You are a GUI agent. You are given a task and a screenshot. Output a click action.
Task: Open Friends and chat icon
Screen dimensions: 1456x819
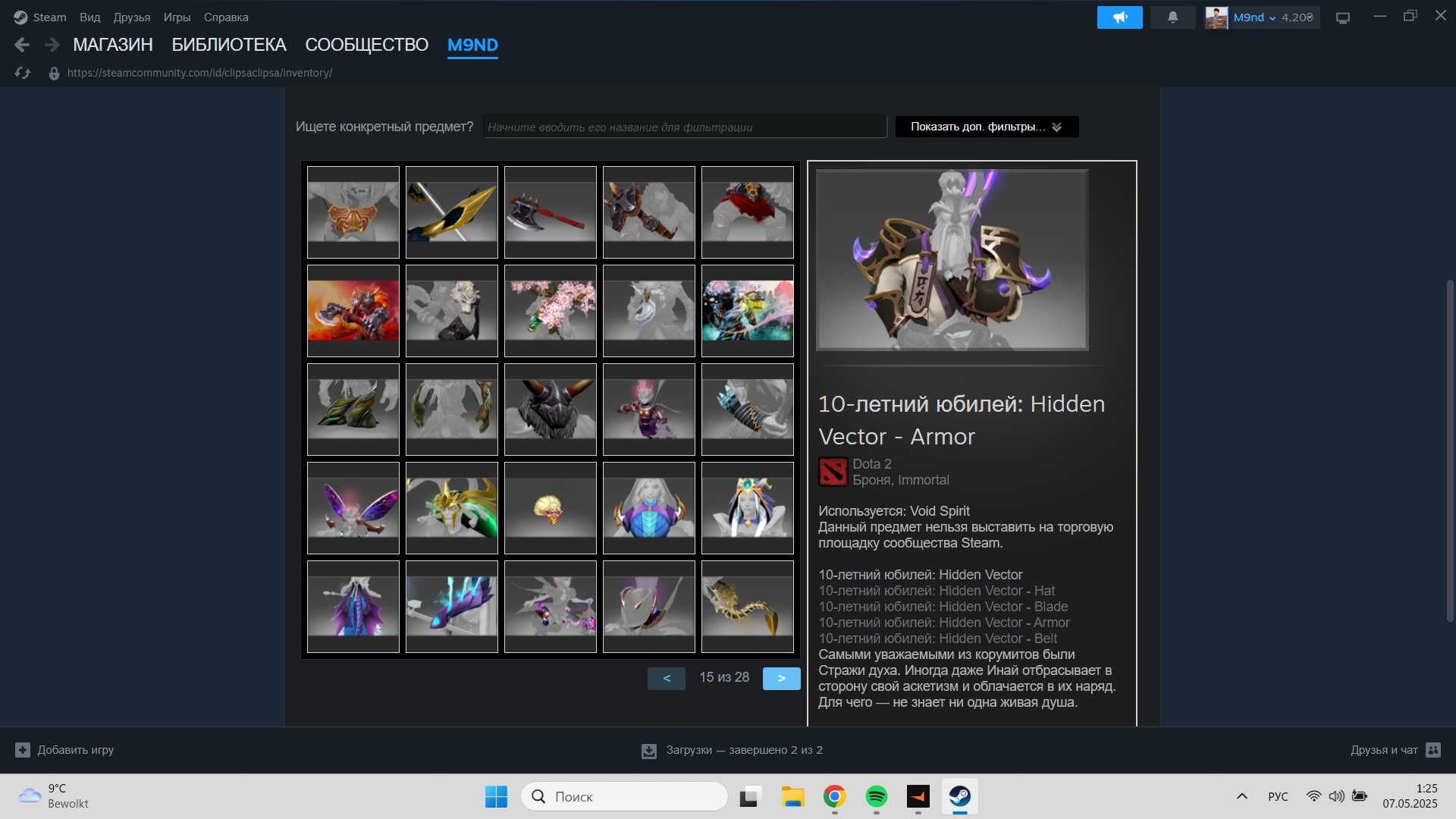[x=1432, y=750]
